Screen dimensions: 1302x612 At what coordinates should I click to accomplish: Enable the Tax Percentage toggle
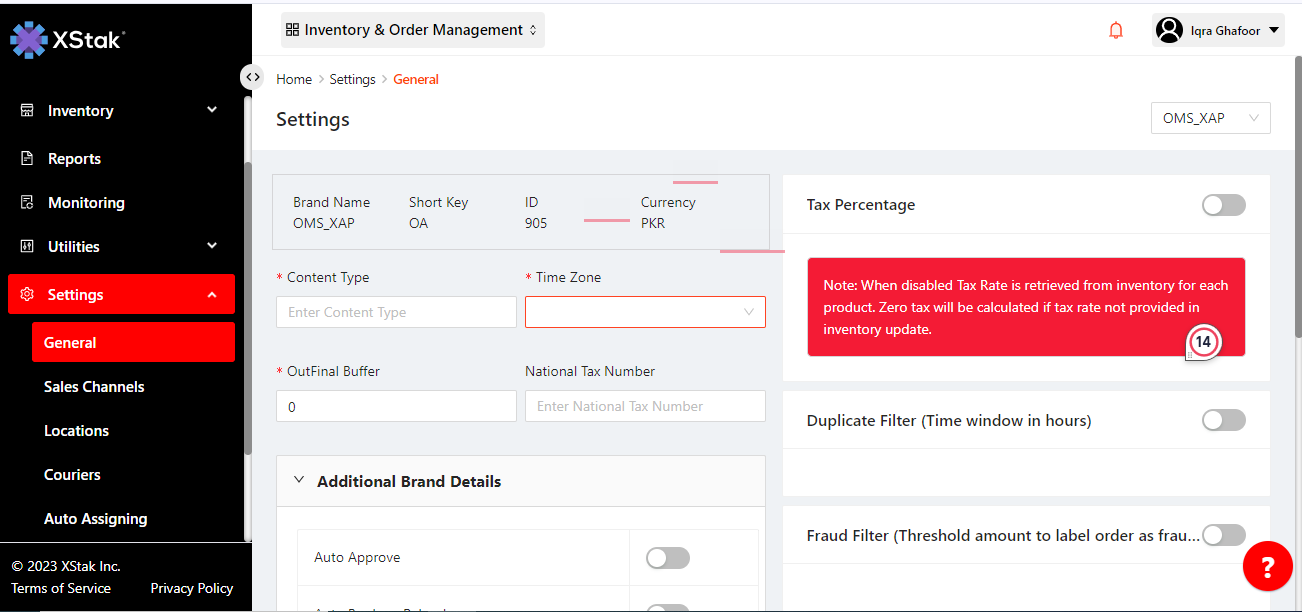pyautogui.click(x=1223, y=205)
